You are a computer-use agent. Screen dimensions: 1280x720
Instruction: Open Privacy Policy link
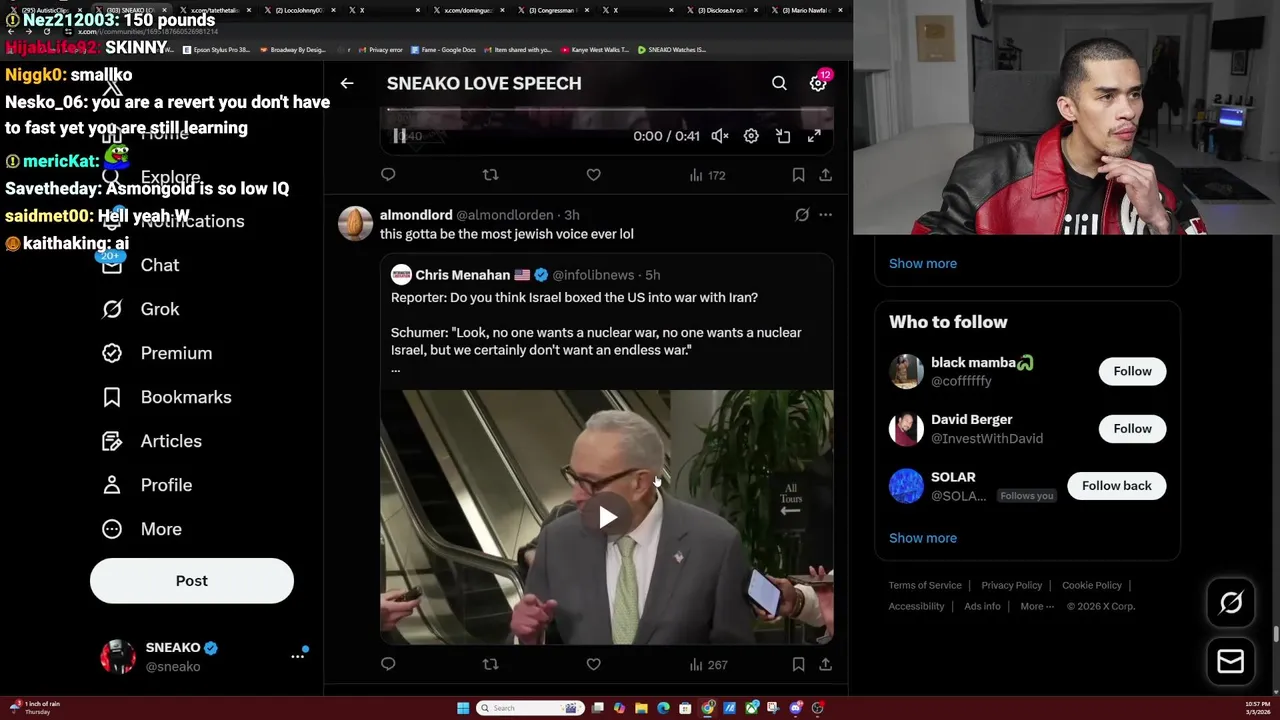pyautogui.click(x=1011, y=585)
